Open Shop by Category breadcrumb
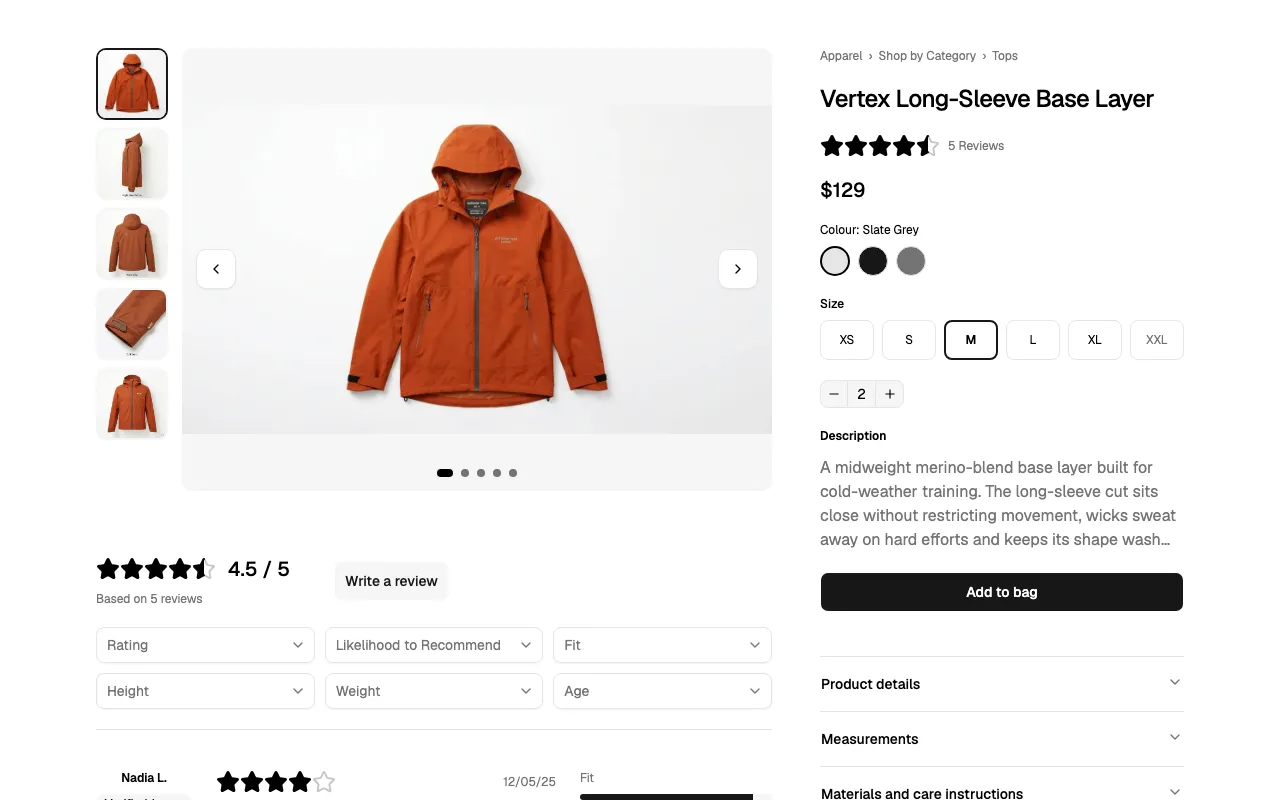The image size is (1280, 800). tap(927, 56)
